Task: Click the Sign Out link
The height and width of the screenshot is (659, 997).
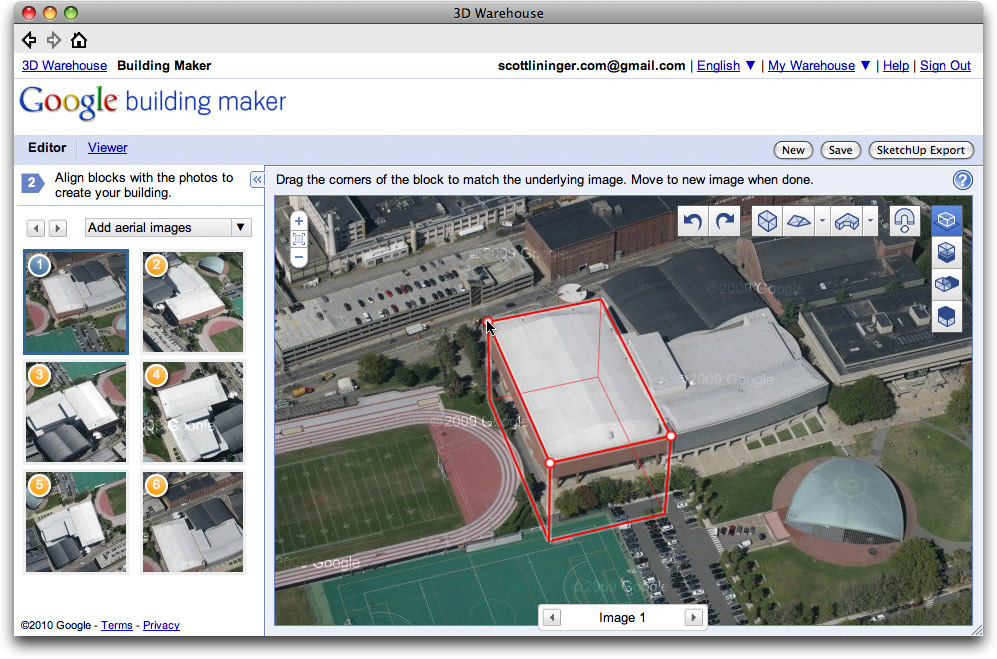Action: (945, 66)
